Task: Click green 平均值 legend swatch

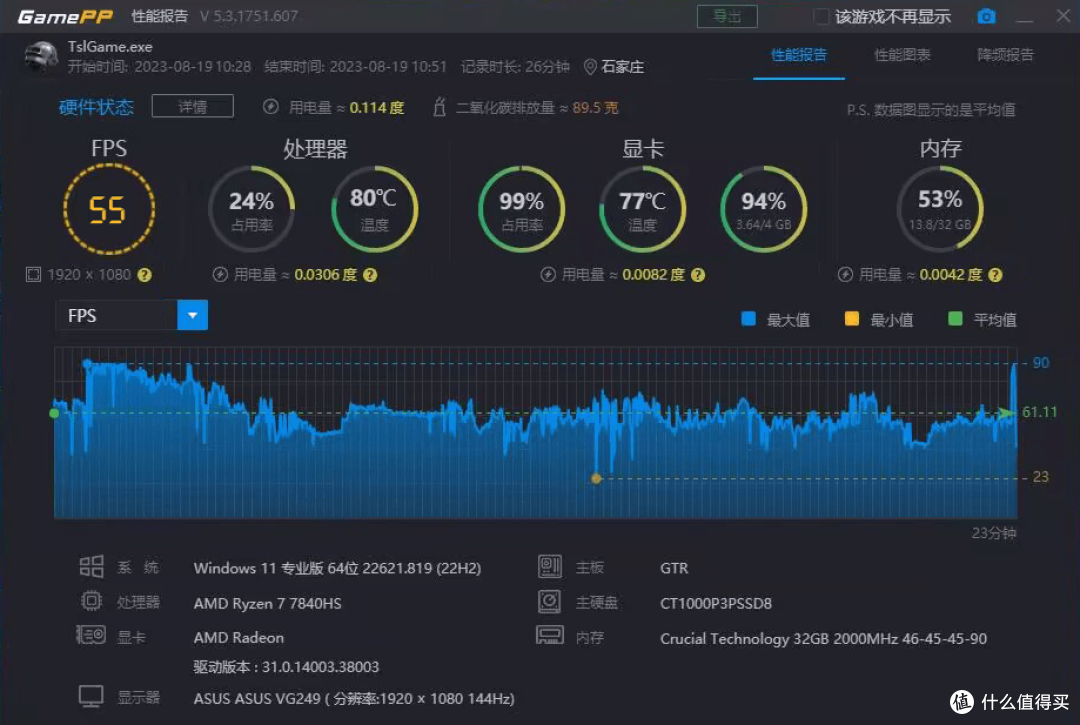Action: 955,319
